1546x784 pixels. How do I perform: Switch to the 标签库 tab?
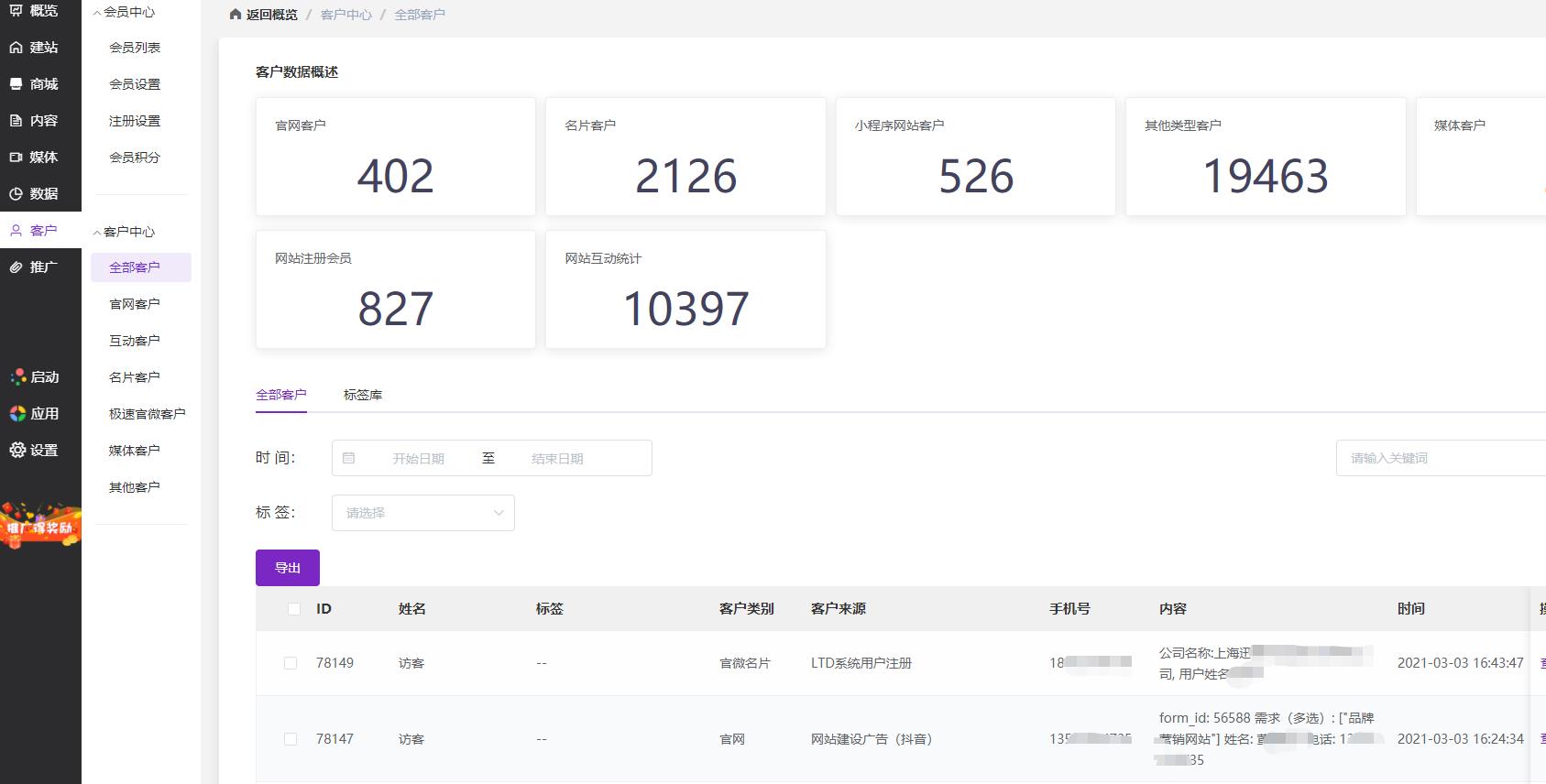pyautogui.click(x=363, y=395)
